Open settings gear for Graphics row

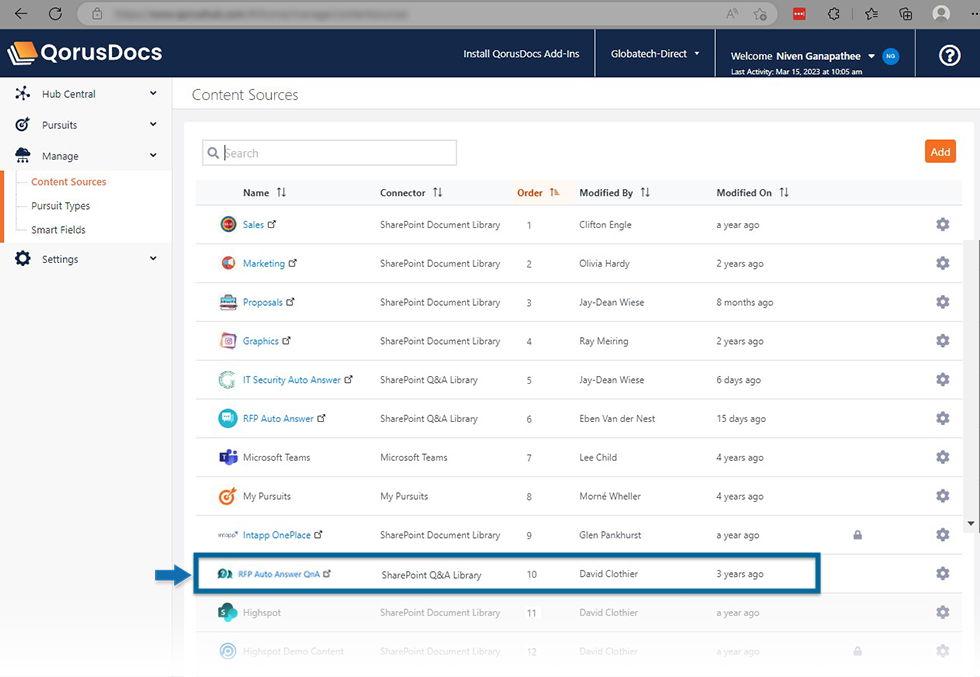click(x=942, y=341)
